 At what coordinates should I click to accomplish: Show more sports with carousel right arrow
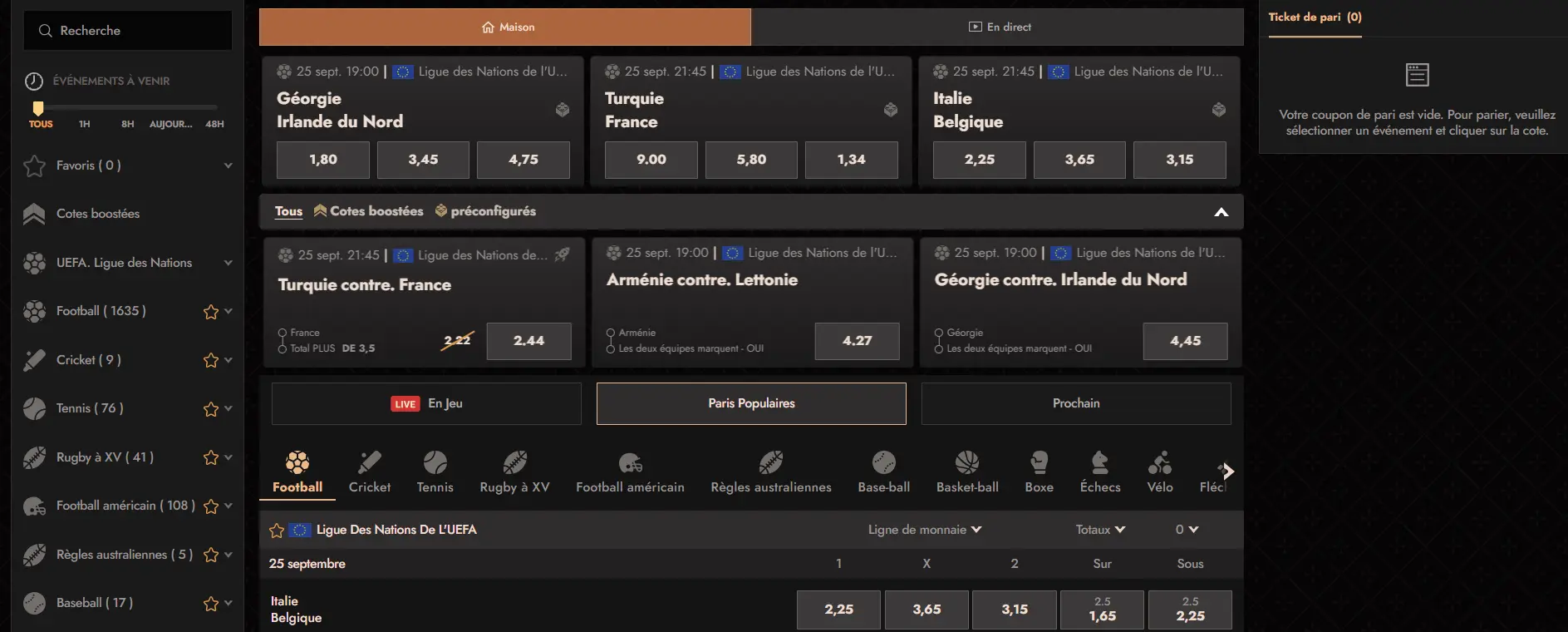coord(1227,472)
